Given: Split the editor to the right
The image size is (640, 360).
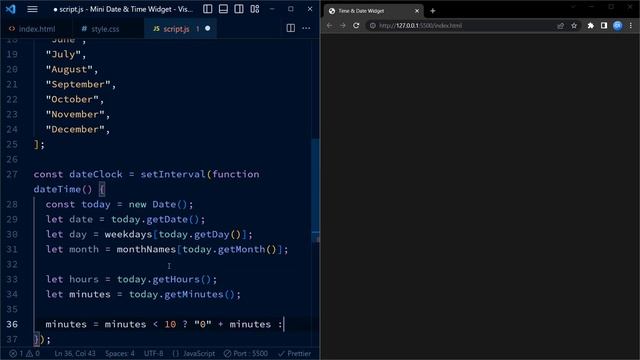Looking at the screenshot, I should [x=291, y=28].
